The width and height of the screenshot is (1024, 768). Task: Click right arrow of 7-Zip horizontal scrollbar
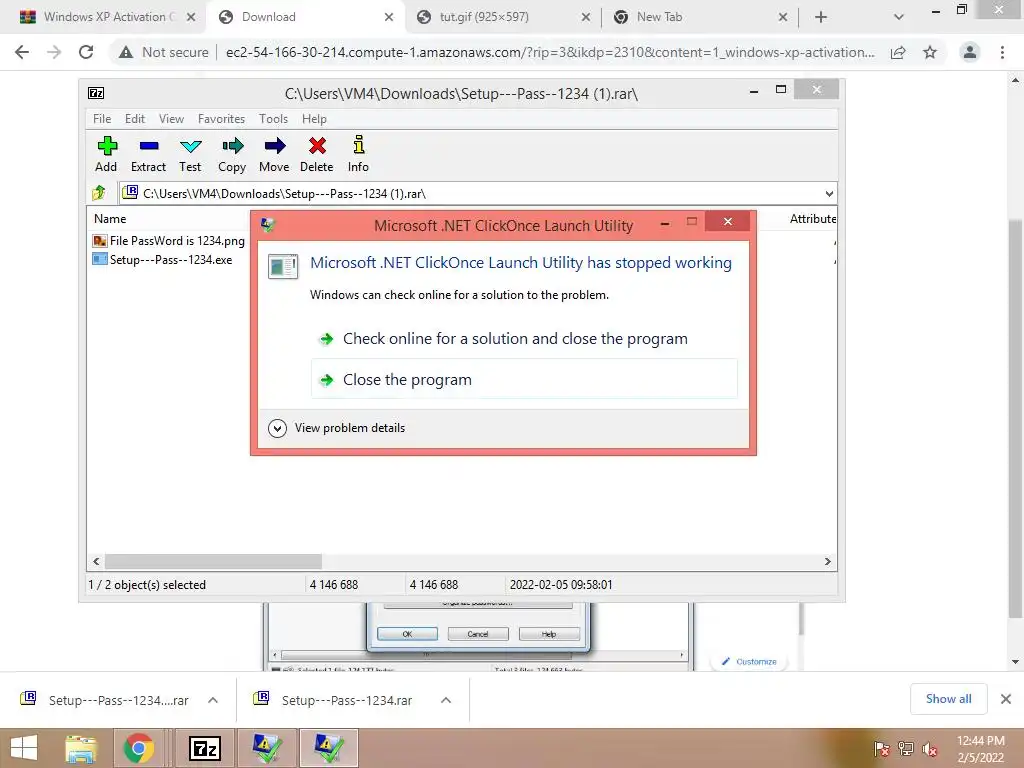(x=827, y=562)
